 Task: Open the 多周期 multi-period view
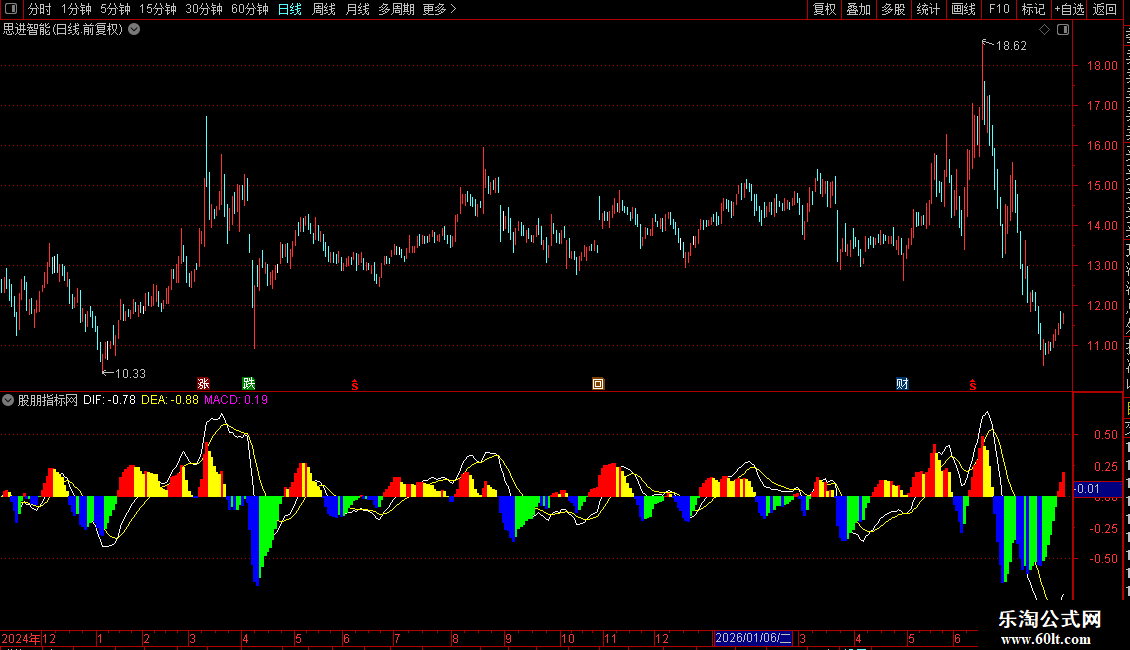[396, 9]
